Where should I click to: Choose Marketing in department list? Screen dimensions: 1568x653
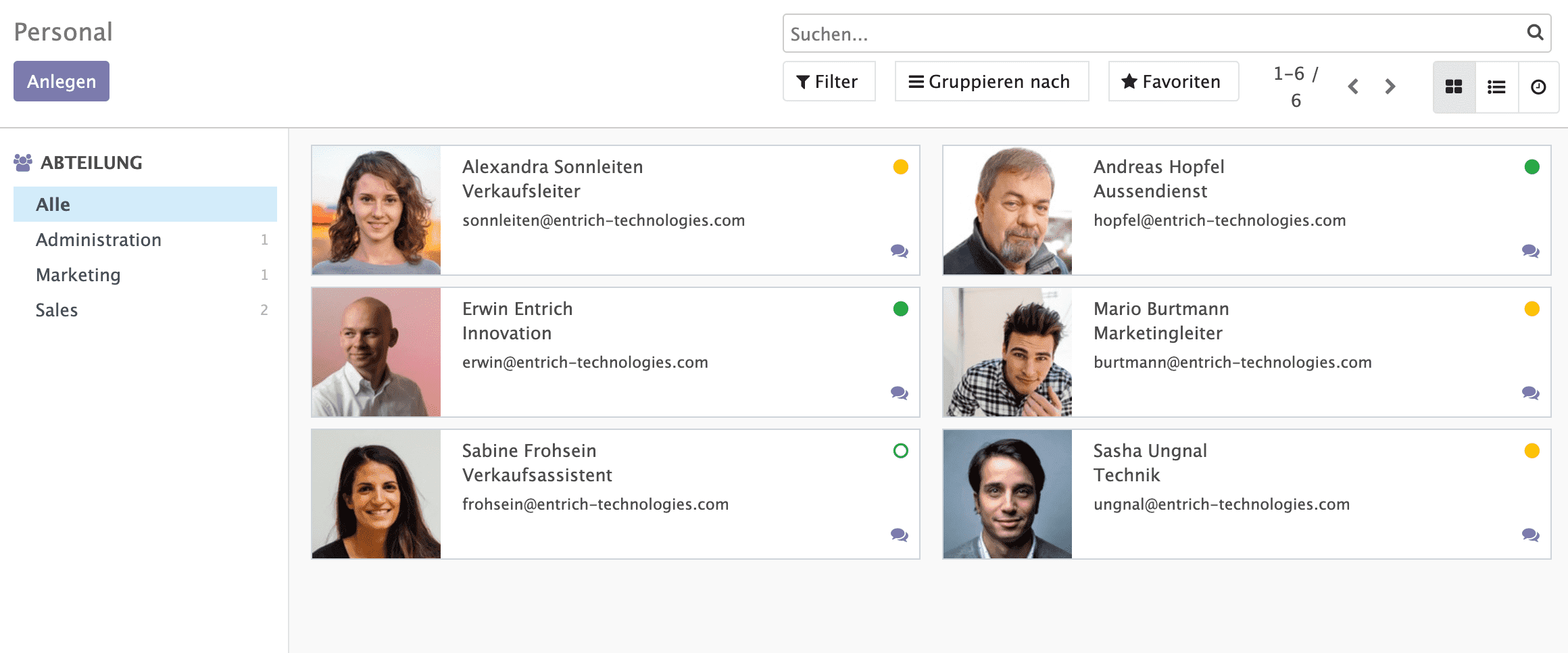click(78, 275)
